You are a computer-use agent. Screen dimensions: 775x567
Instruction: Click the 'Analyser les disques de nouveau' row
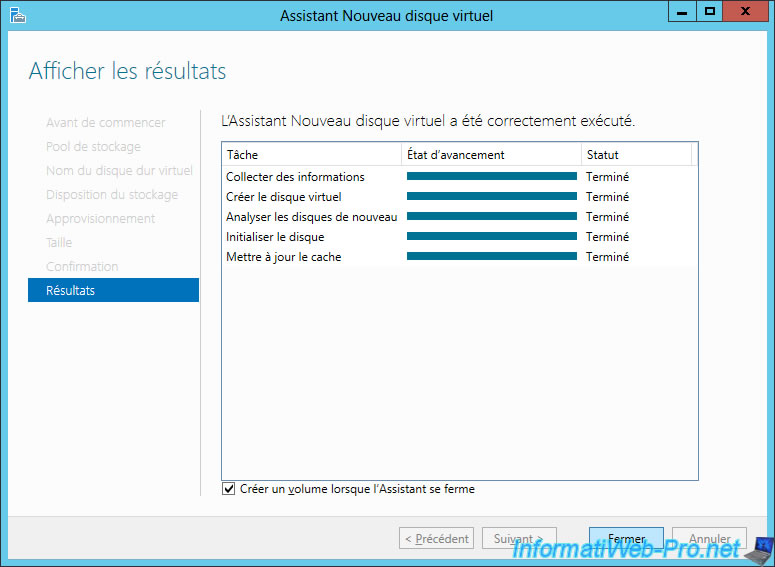point(460,217)
